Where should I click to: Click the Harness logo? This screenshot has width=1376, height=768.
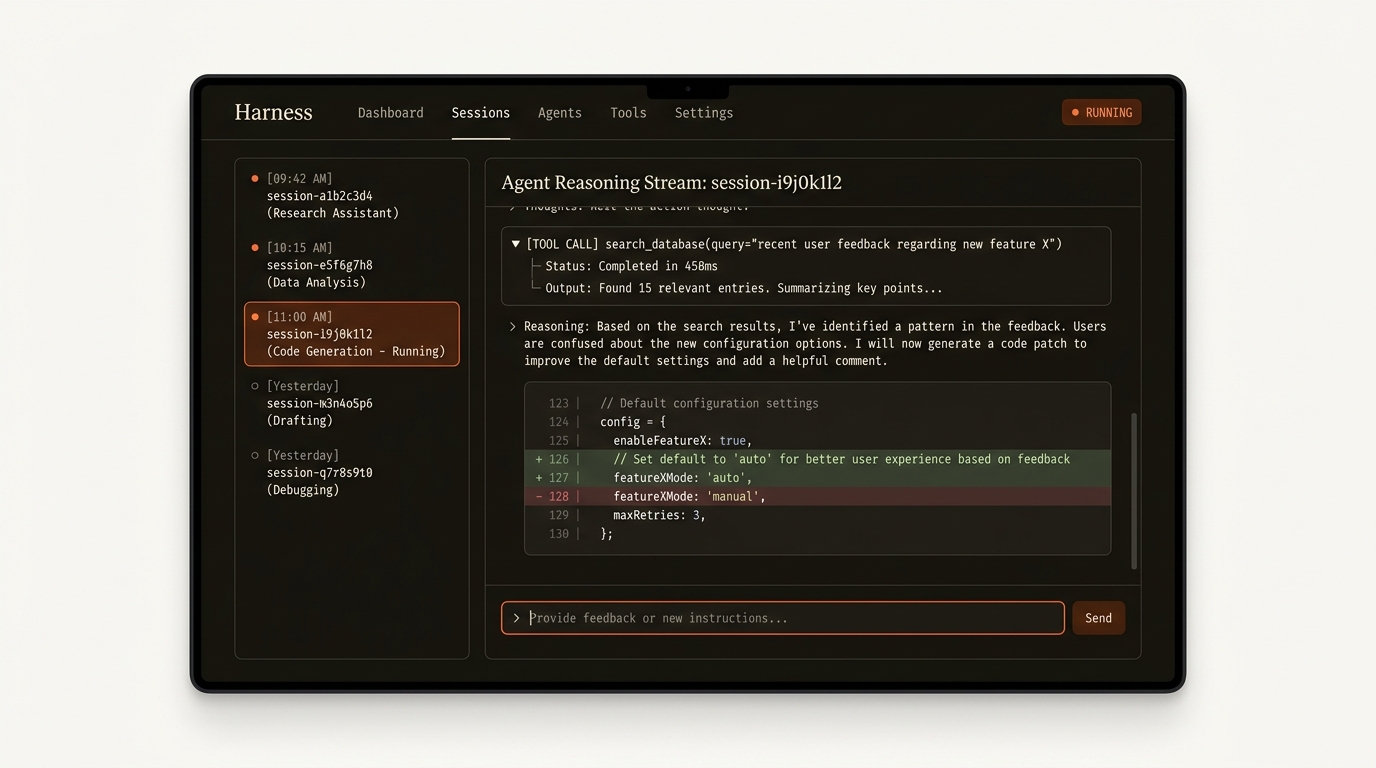[x=273, y=113]
